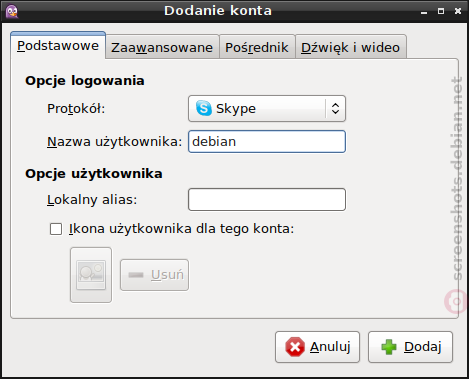This screenshot has width=469, height=379.
Task: Cancel with the Anuluj button
Action: pyautogui.click(x=317, y=347)
